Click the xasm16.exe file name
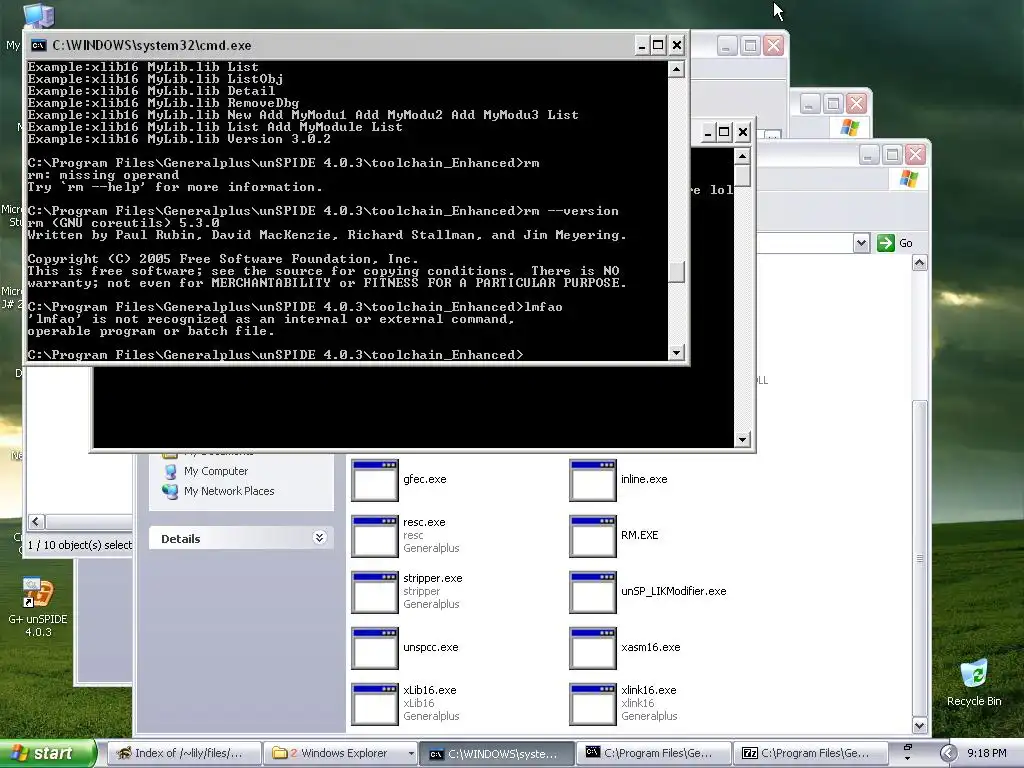 (x=650, y=648)
